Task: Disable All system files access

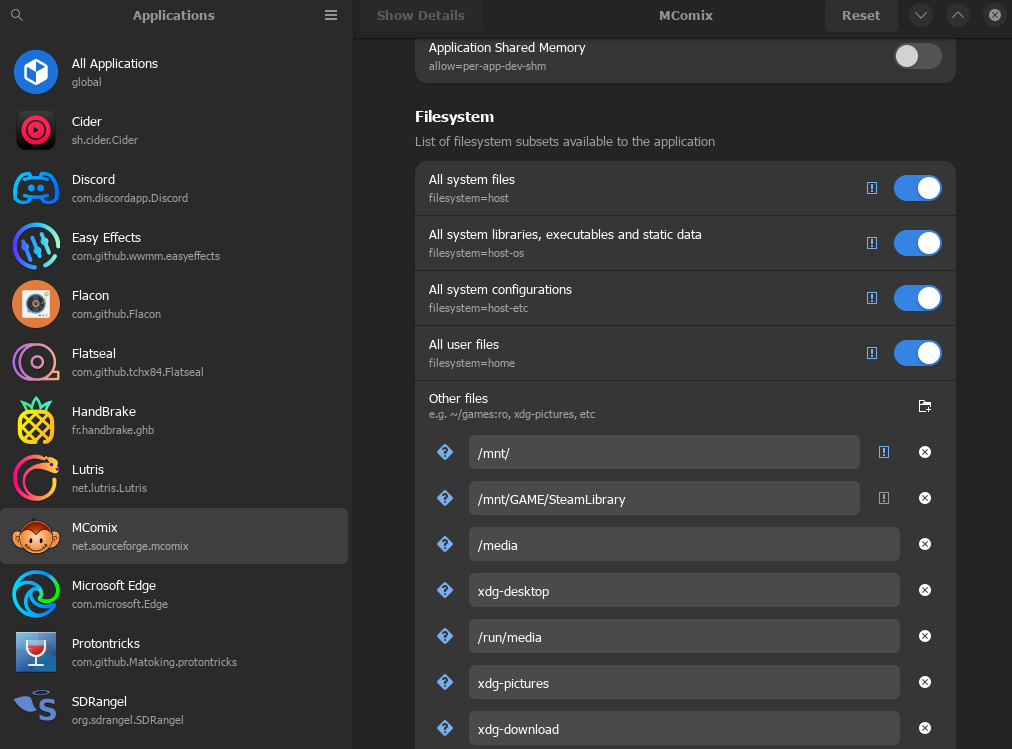Action: (917, 188)
